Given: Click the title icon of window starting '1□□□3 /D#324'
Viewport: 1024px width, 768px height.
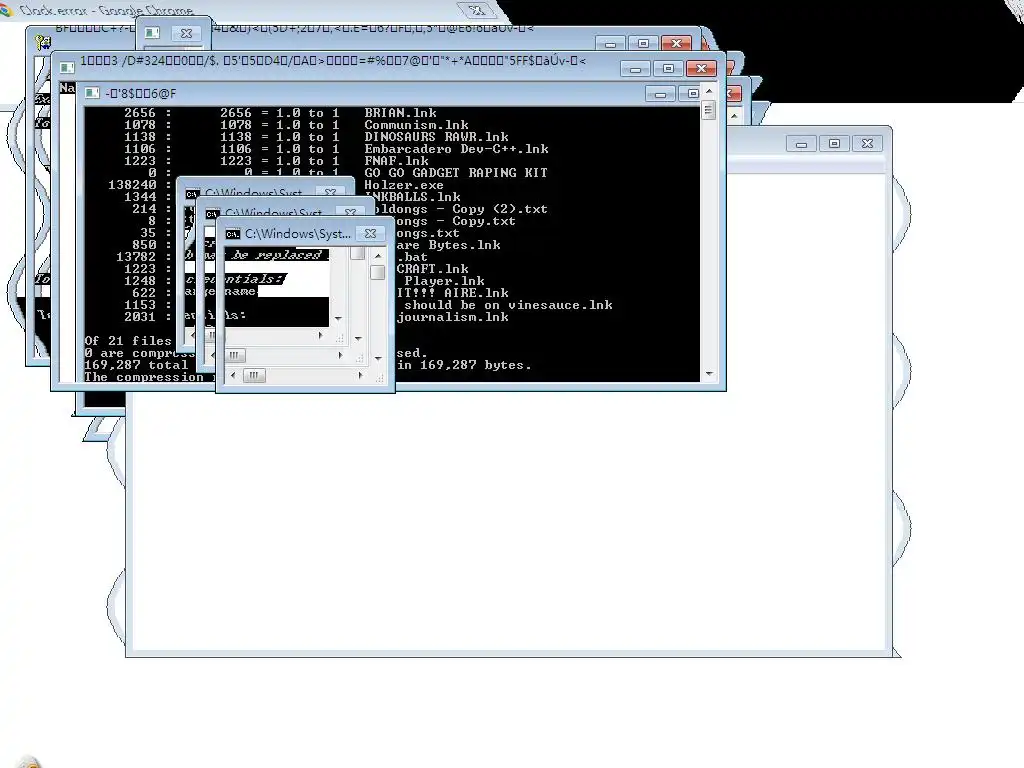Looking at the screenshot, I should pyautogui.click(x=67, y=67).
